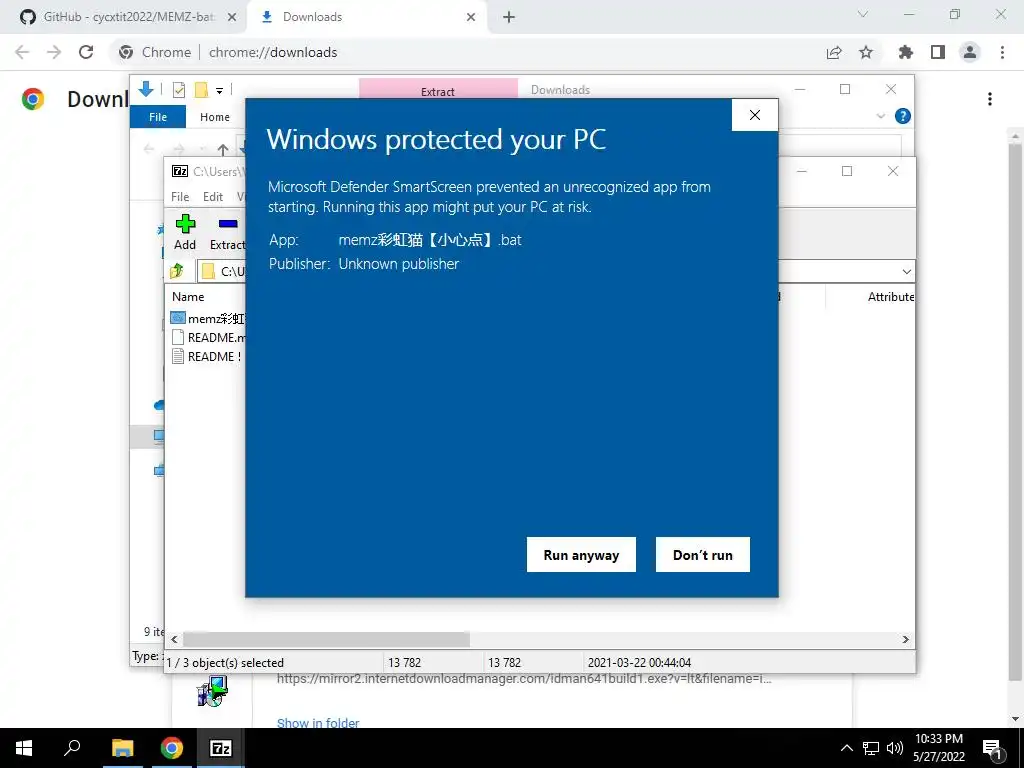Bookmark this page with star icon

(866, 52)
